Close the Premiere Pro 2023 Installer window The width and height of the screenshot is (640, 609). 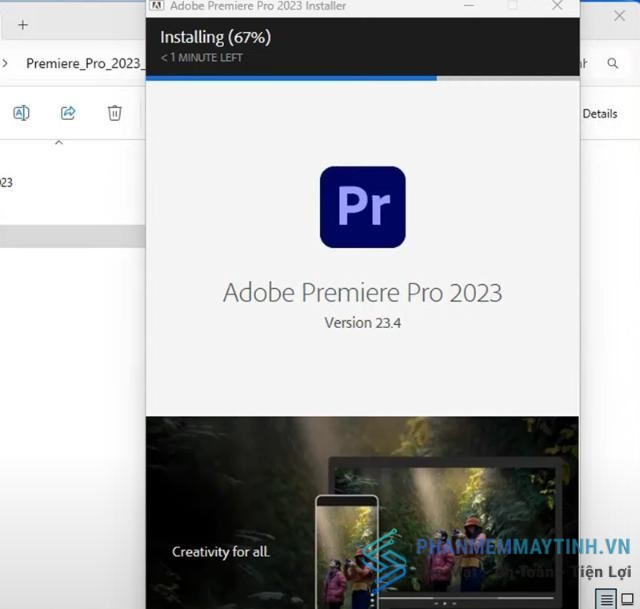coord(557,5)
